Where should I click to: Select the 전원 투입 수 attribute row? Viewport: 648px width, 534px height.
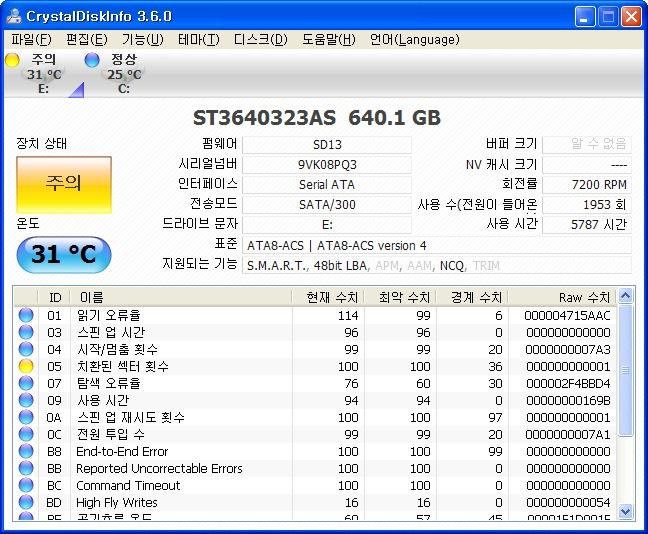tap(315, 434)
